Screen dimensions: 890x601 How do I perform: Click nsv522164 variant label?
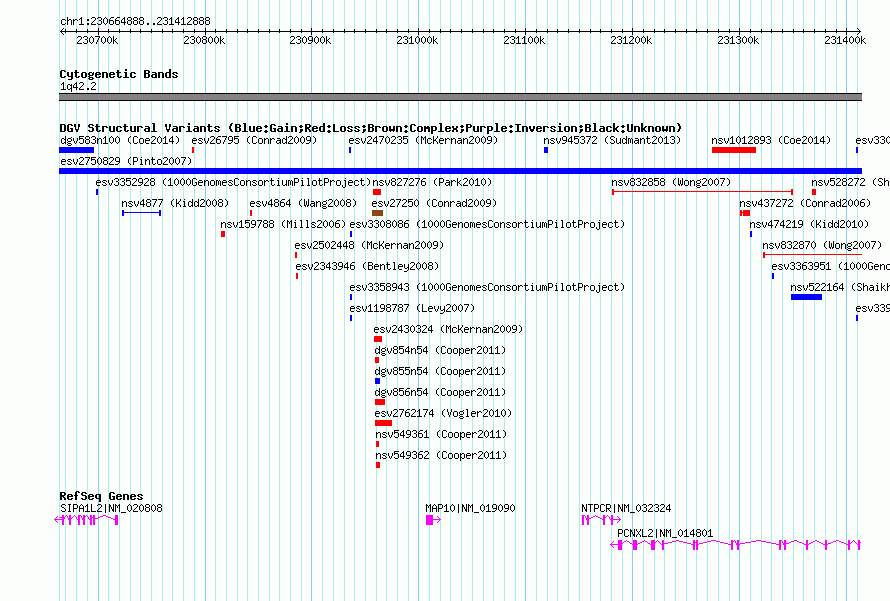click(x=840, y=287)
